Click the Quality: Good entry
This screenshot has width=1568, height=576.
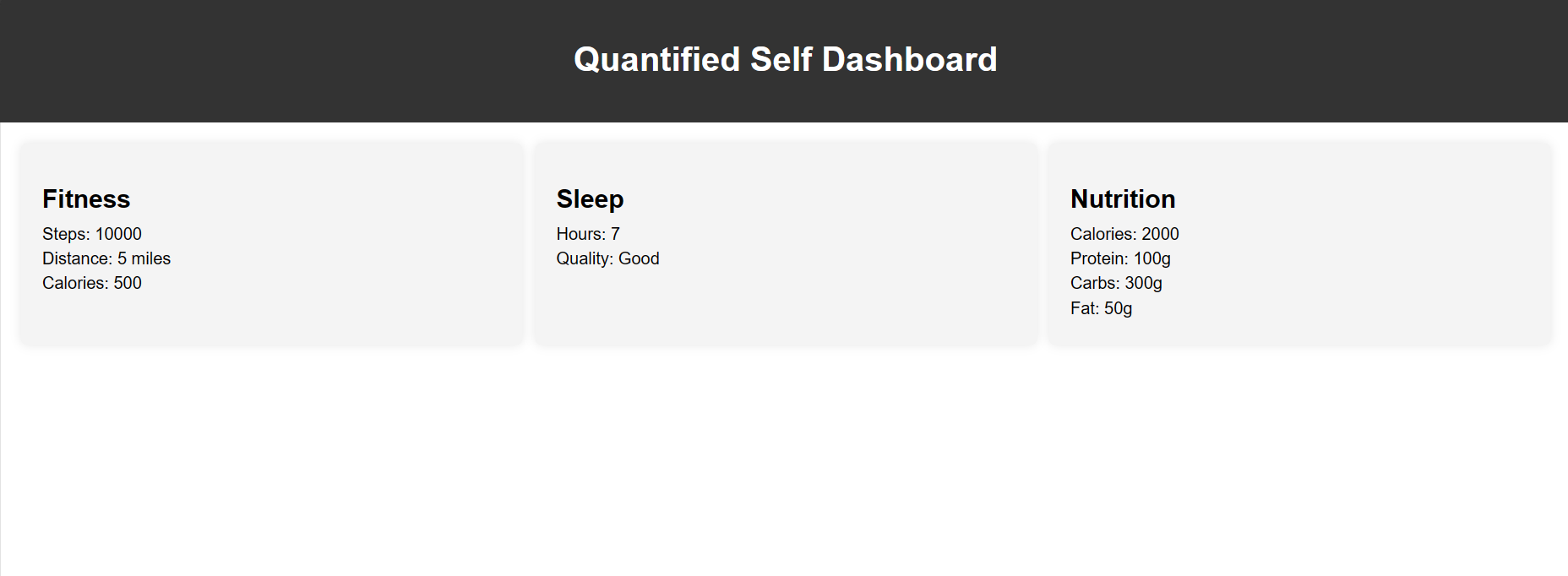(607, 258)
